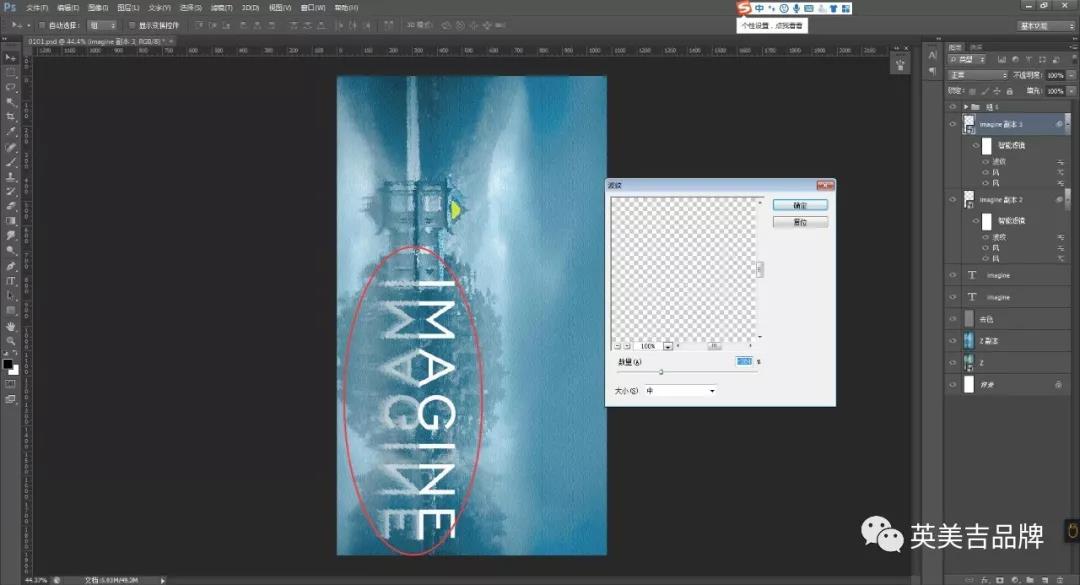The height and width of the screenshot is (585, 1080).
Task: Click the foreground color black swatch
Action: pyautogui.click(x=8, y=364)
